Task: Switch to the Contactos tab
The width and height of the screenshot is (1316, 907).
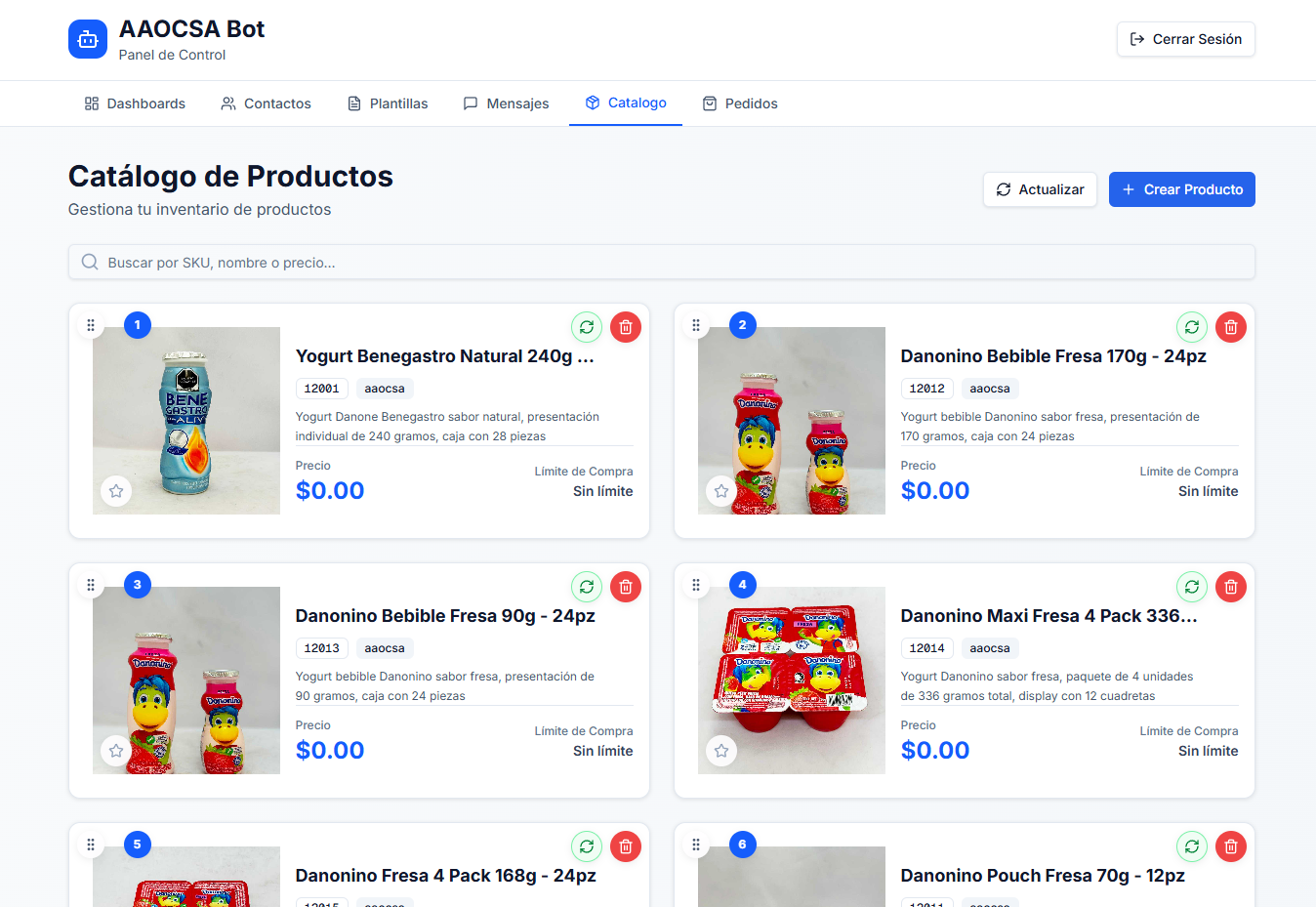Action: [266, 103]
